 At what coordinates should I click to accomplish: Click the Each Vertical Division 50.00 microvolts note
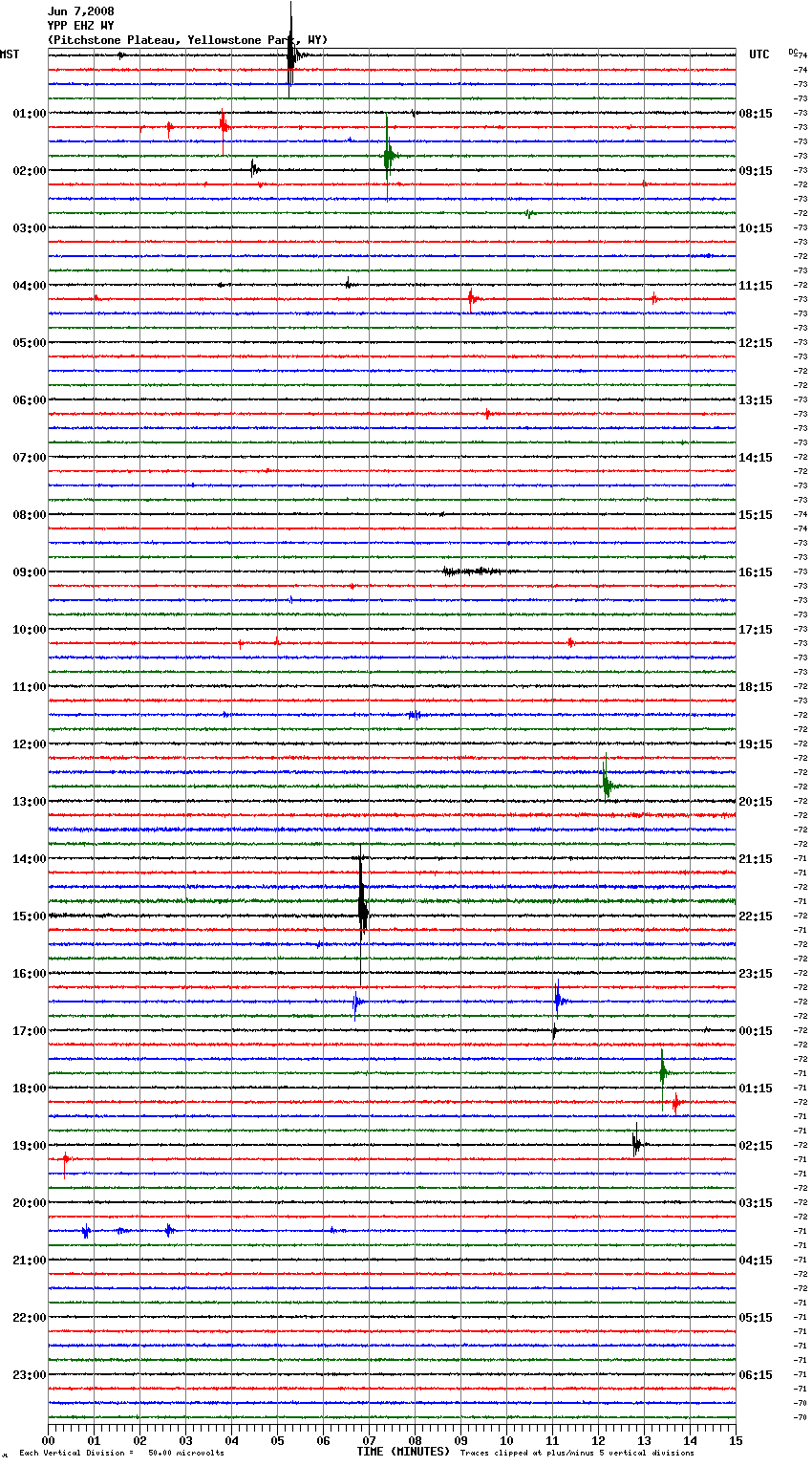pyautogui.click(x=121, y=1453)
